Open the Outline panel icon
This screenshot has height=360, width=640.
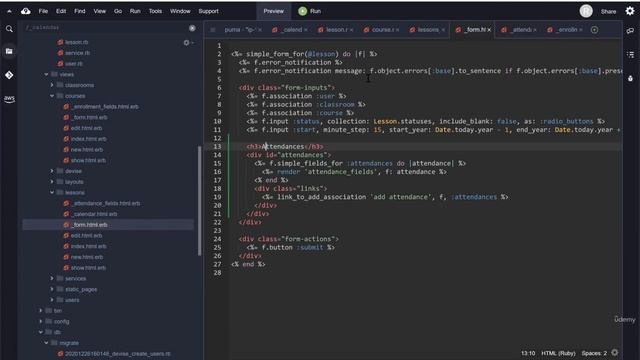click(x=630, y=54)
